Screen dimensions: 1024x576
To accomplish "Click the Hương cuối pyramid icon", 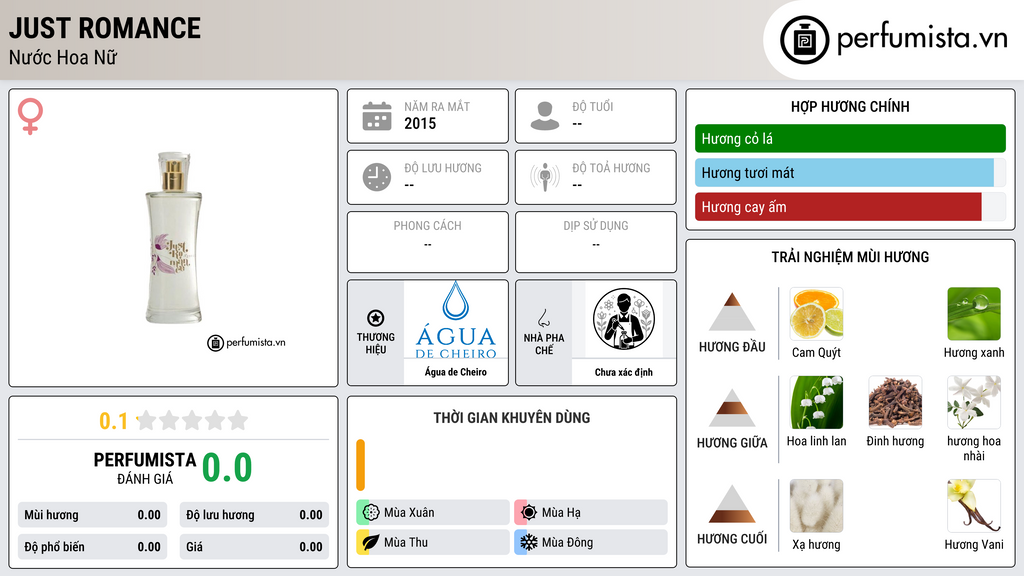I will point(732,504).
